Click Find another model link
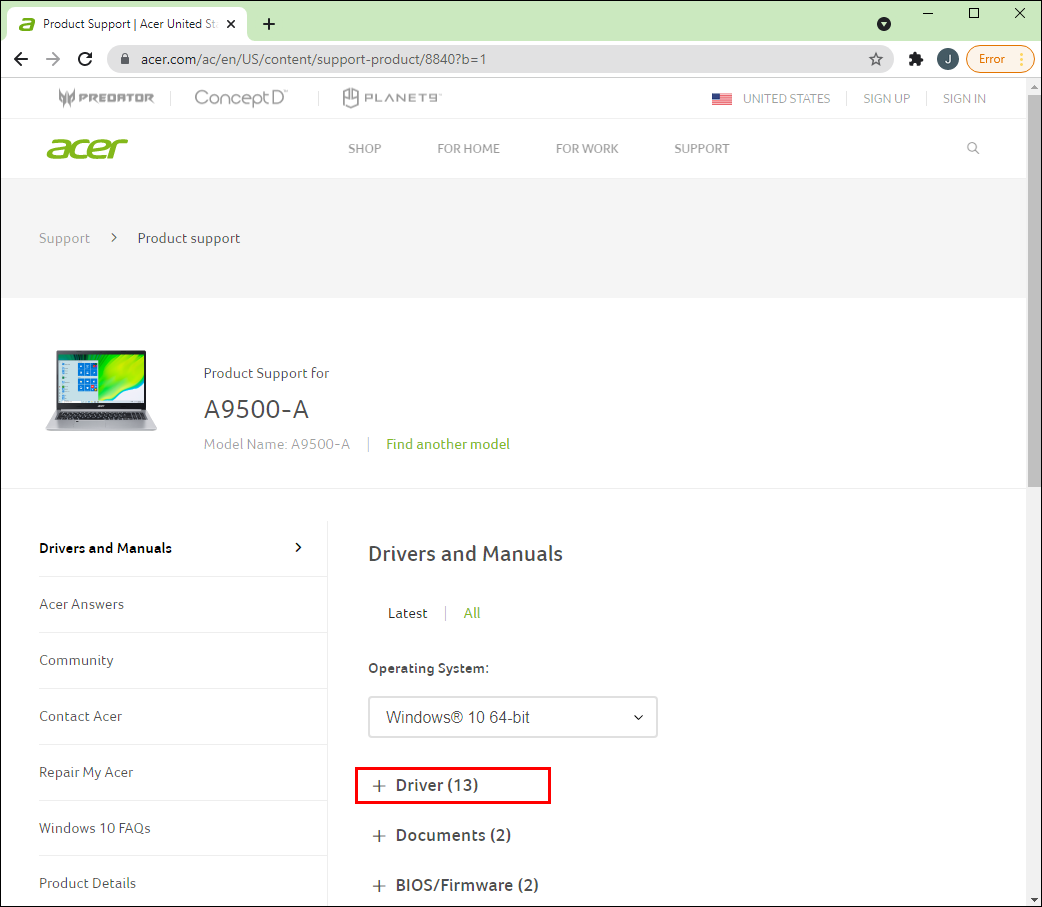The image size is (1042, 907). click(448, 444)
